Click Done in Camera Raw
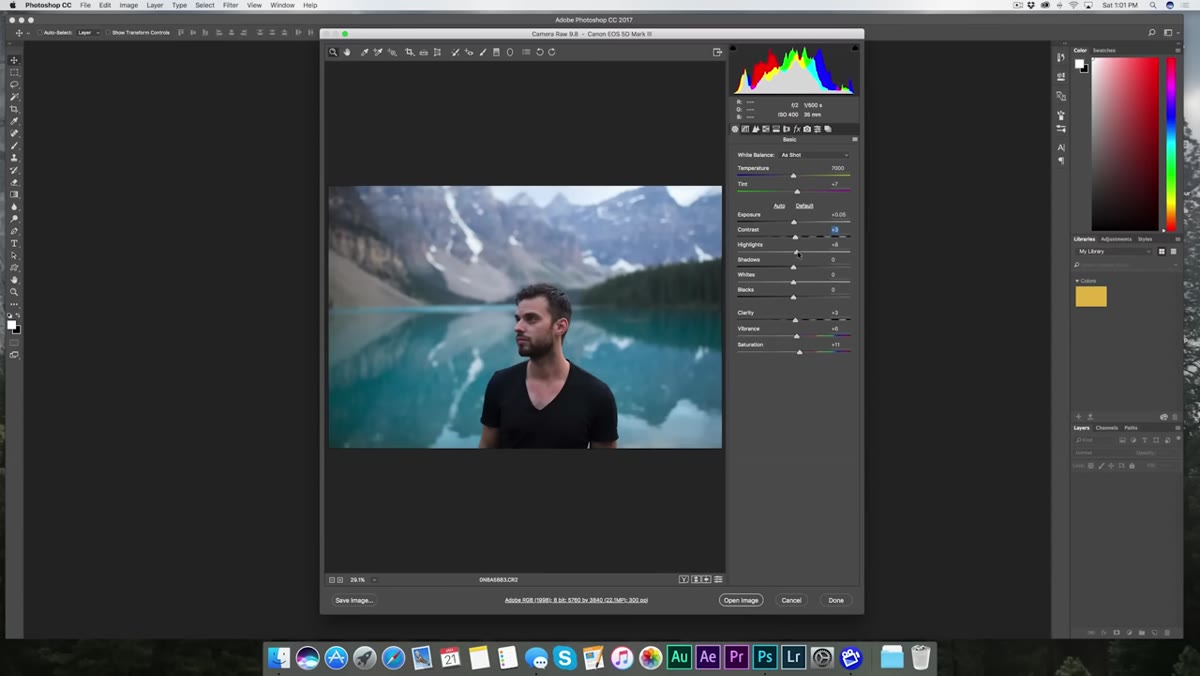Image resolution: width=1200 pixels, height=676 pixels. click(836, 600)
